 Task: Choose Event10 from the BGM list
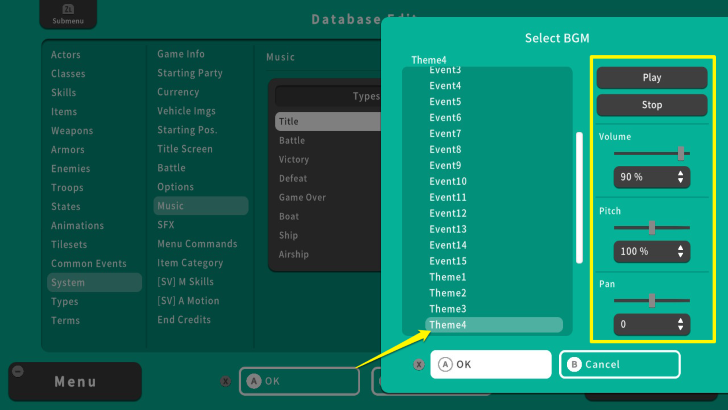tap(448, 181)
